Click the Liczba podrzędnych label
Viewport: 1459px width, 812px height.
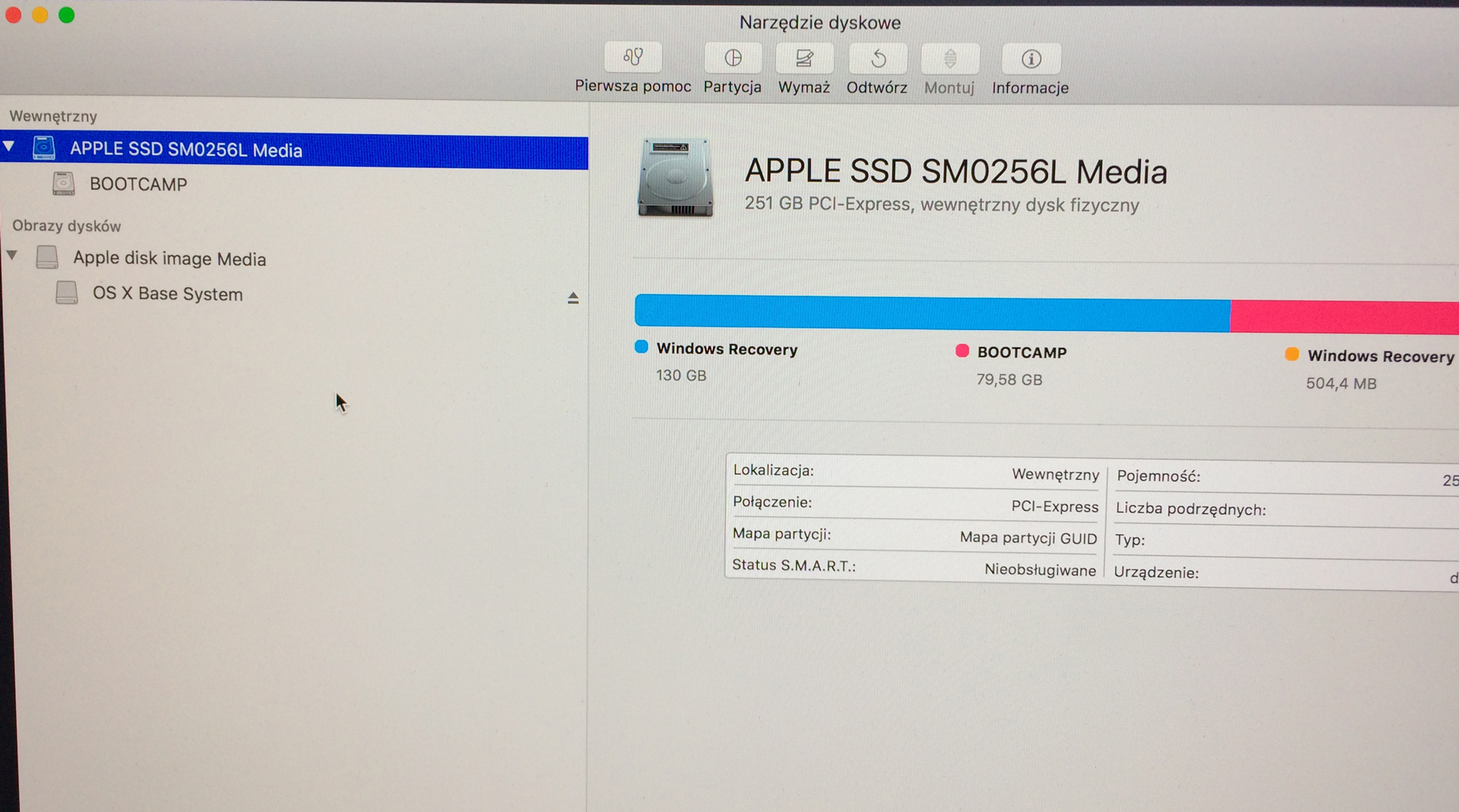click(x=1190, y=509)
